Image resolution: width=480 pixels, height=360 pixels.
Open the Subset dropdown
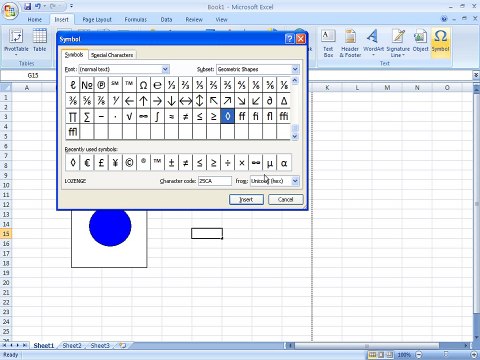(295, 69)
